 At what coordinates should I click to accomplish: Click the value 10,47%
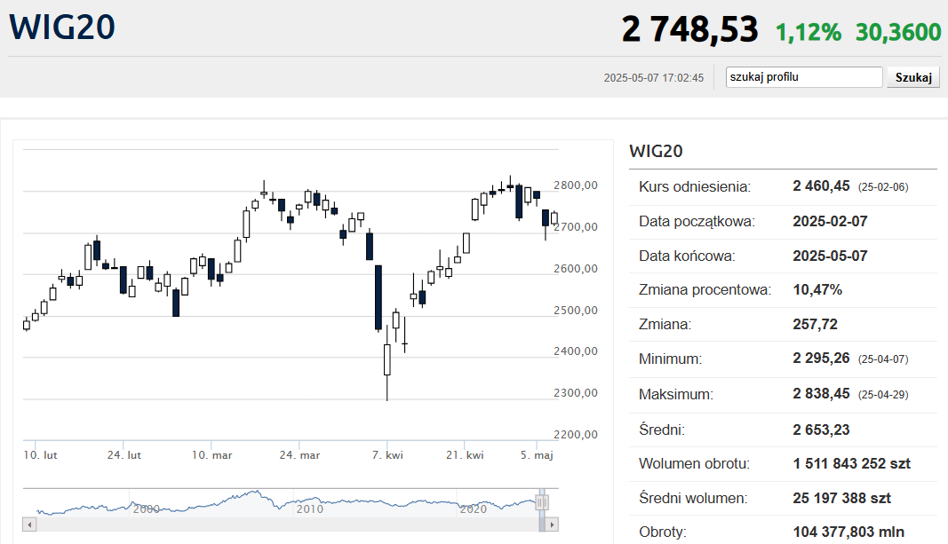click(817, 290)
